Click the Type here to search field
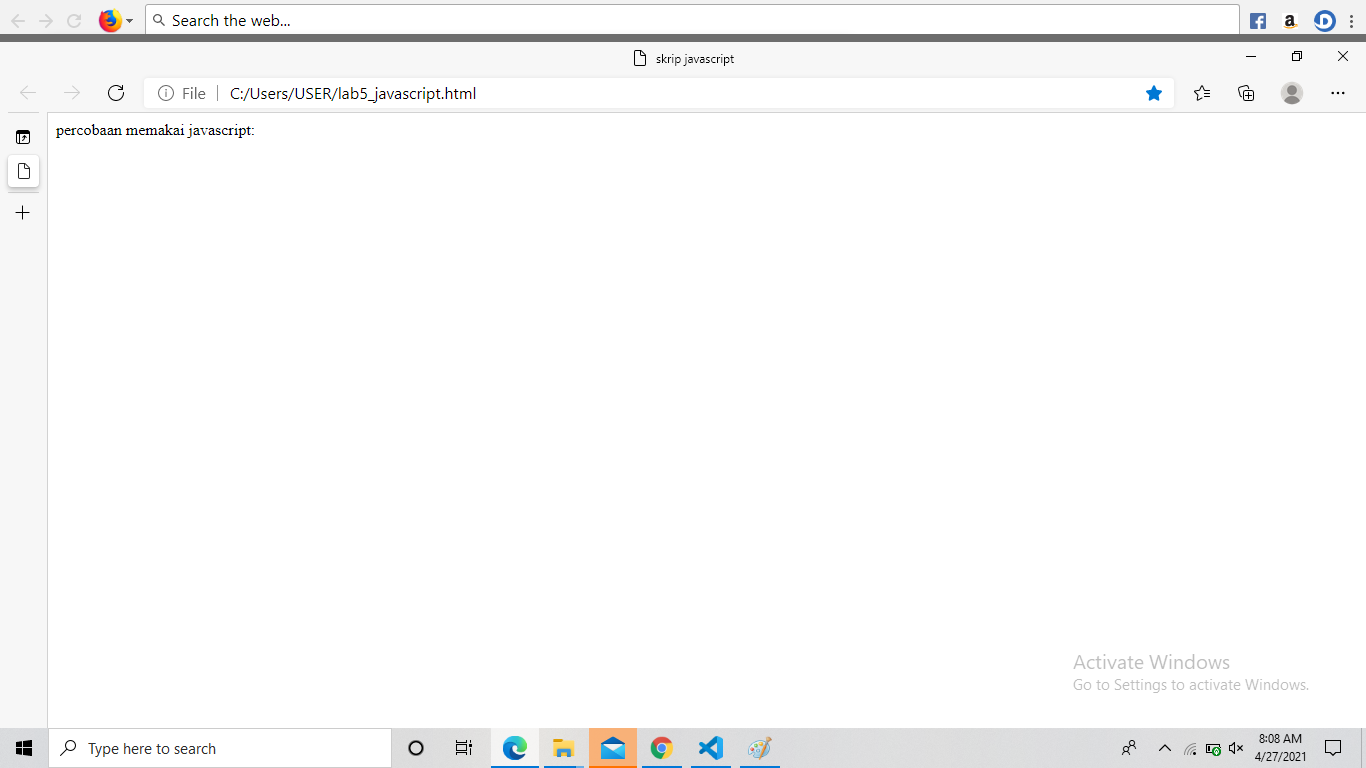The width and height of the screenshot is (1366, 768). [220, 747]
